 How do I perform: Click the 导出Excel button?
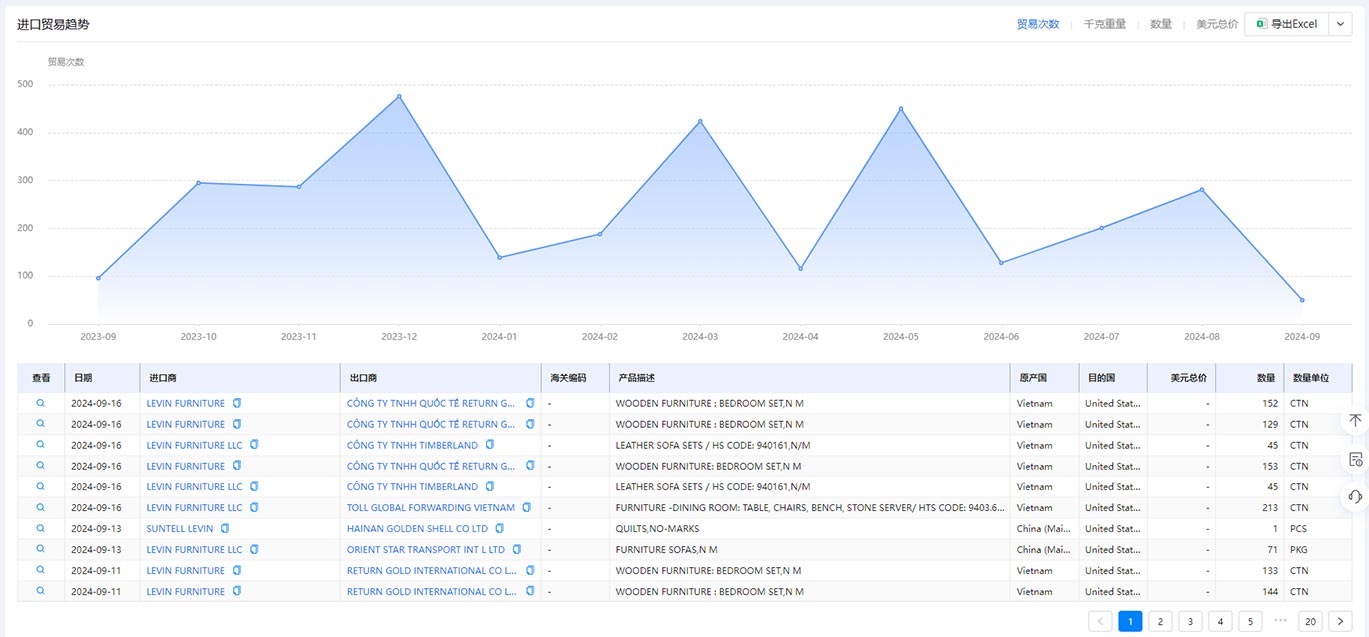(1287, 24)
